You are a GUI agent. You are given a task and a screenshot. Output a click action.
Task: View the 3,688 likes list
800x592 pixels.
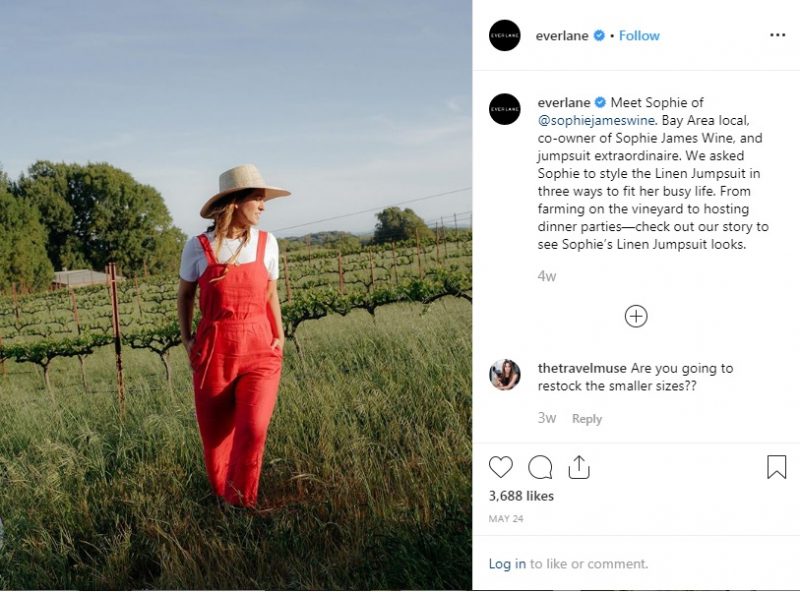click(521, 496)
